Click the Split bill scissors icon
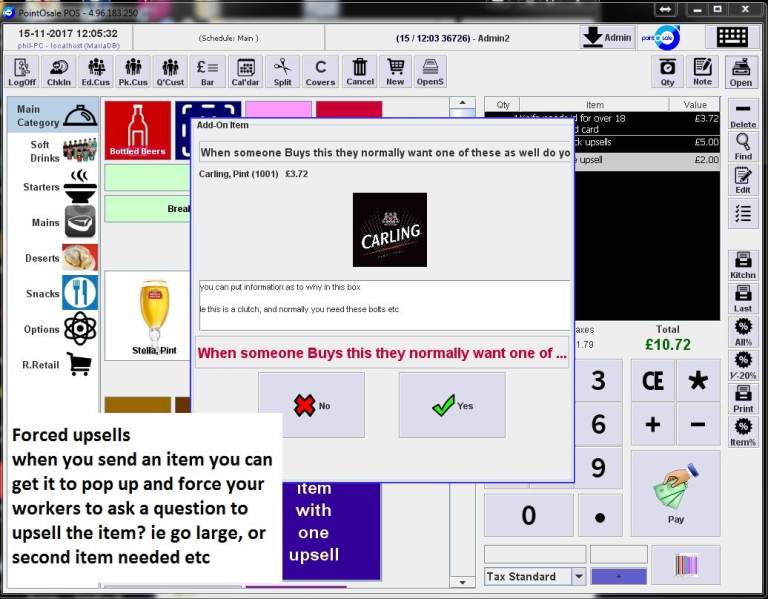The height and width of the screenshot is (599, 768). (x=283, y=72)
